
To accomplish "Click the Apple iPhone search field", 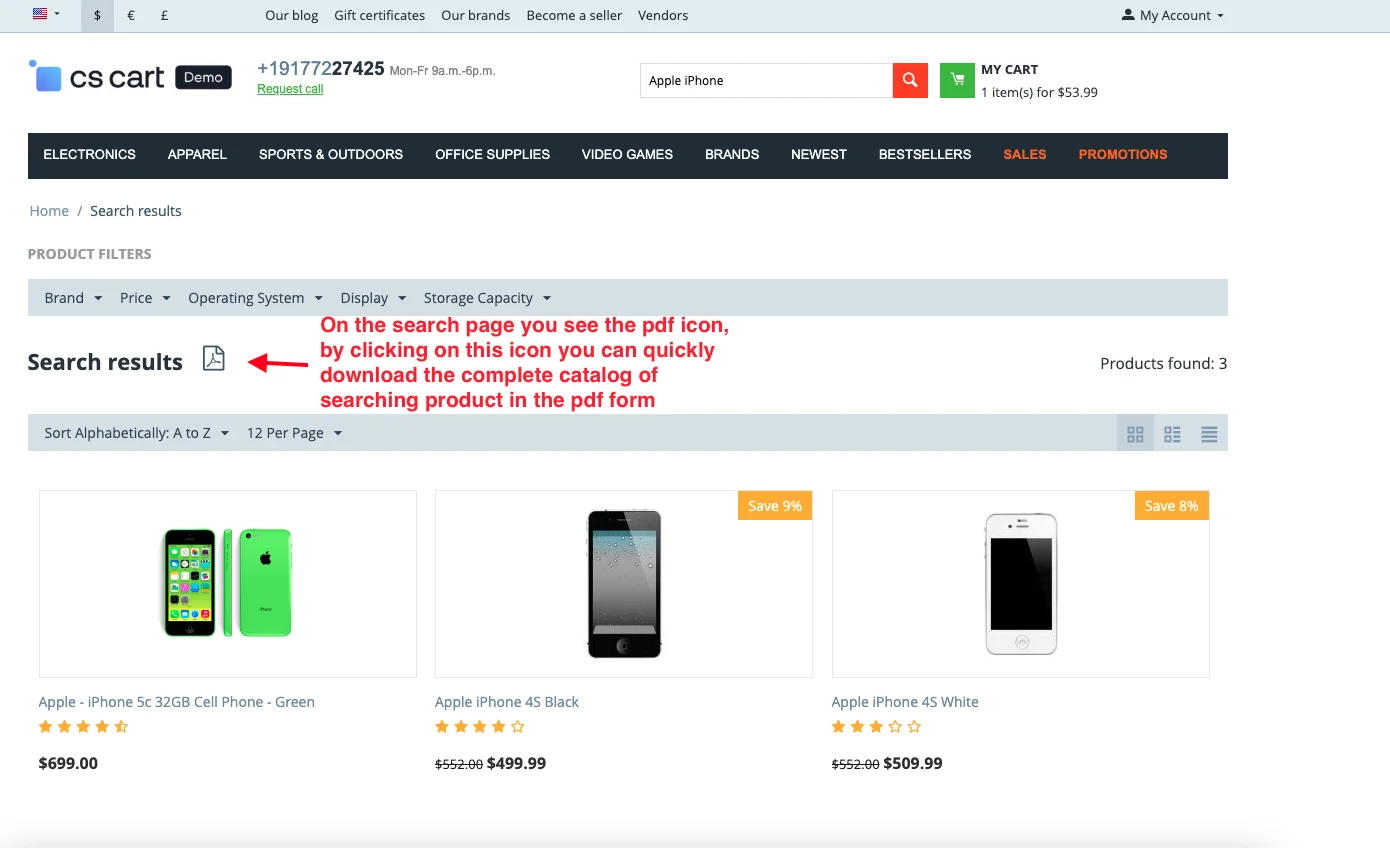I will click(x=765, y=81).
